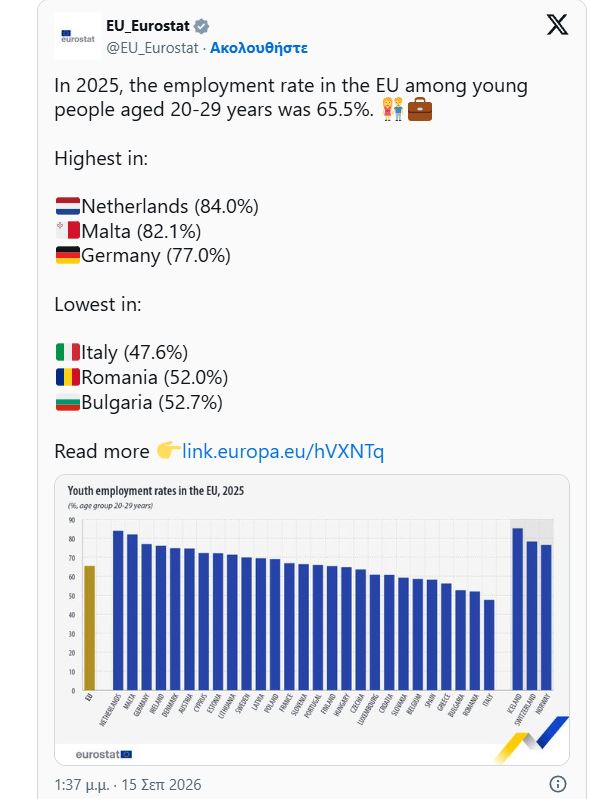590x799 pixels.
Task: Click the Netherlands bar in the chart
Action: click(x=118, y=610)
